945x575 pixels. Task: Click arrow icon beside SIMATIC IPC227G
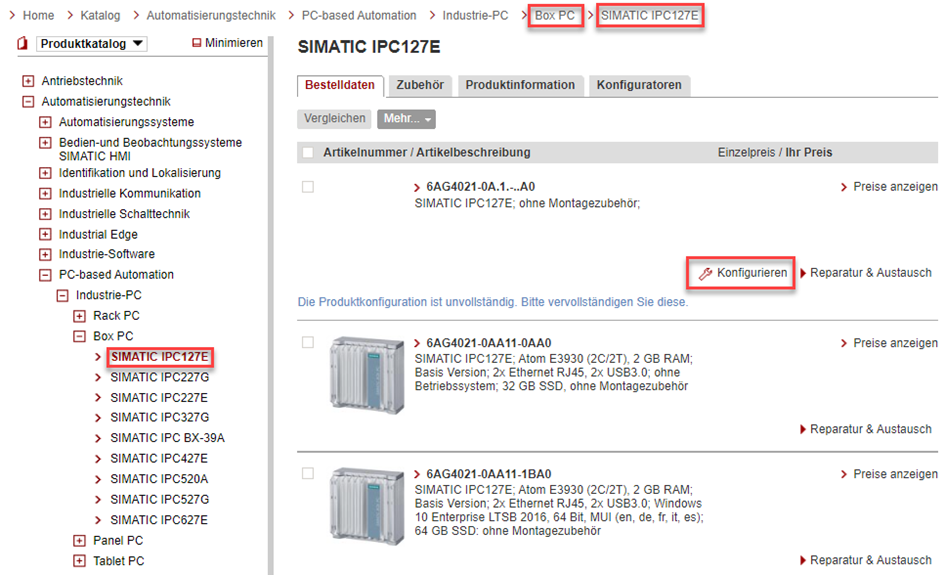pos(98,378)
